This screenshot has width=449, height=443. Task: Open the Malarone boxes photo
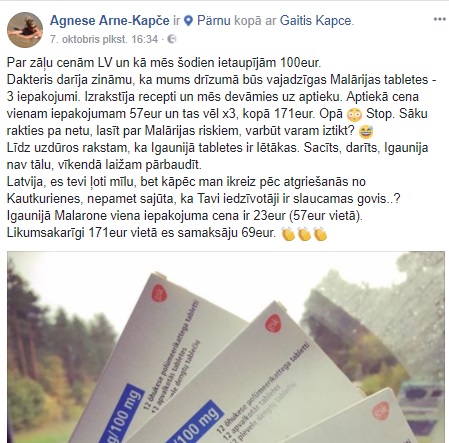click(226, 347)
